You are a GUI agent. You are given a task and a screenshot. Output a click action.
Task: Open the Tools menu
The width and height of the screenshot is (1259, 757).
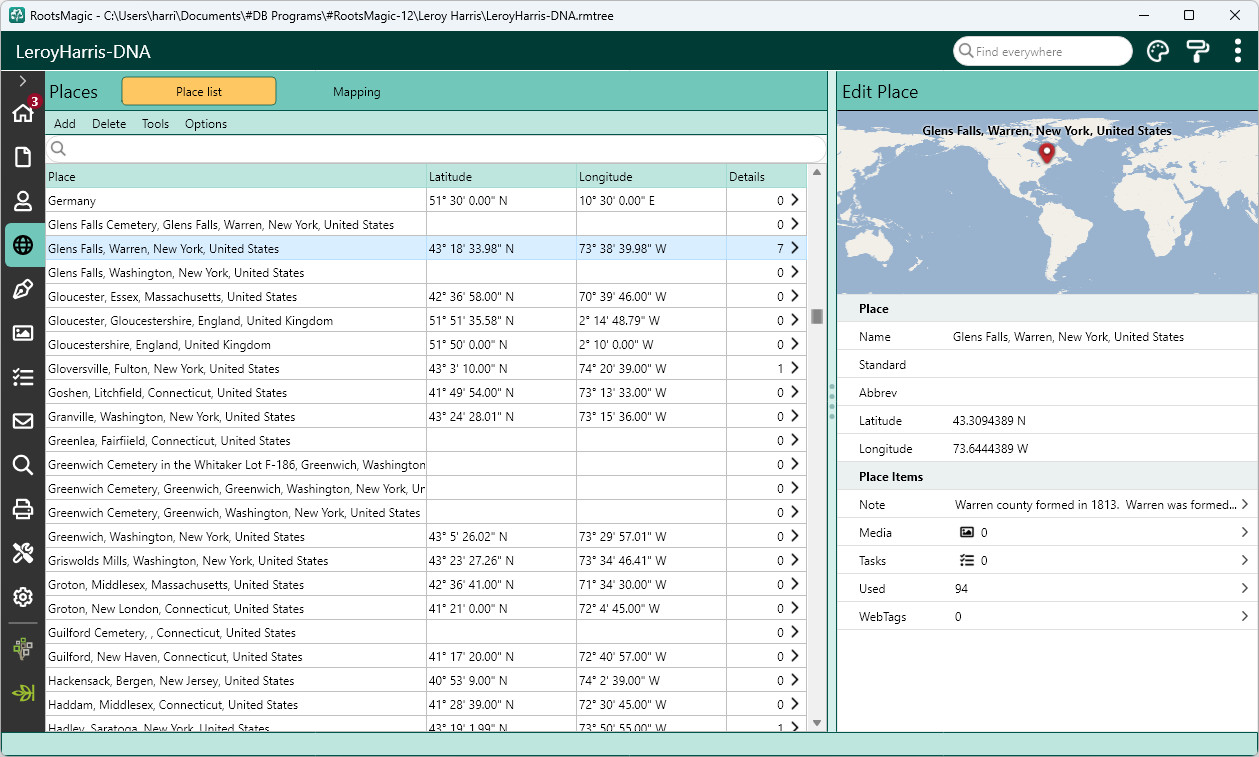[155, 124]
